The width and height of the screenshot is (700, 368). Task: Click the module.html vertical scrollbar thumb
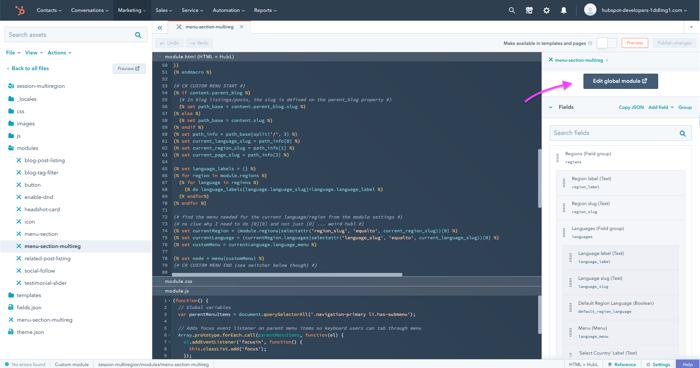539,179
